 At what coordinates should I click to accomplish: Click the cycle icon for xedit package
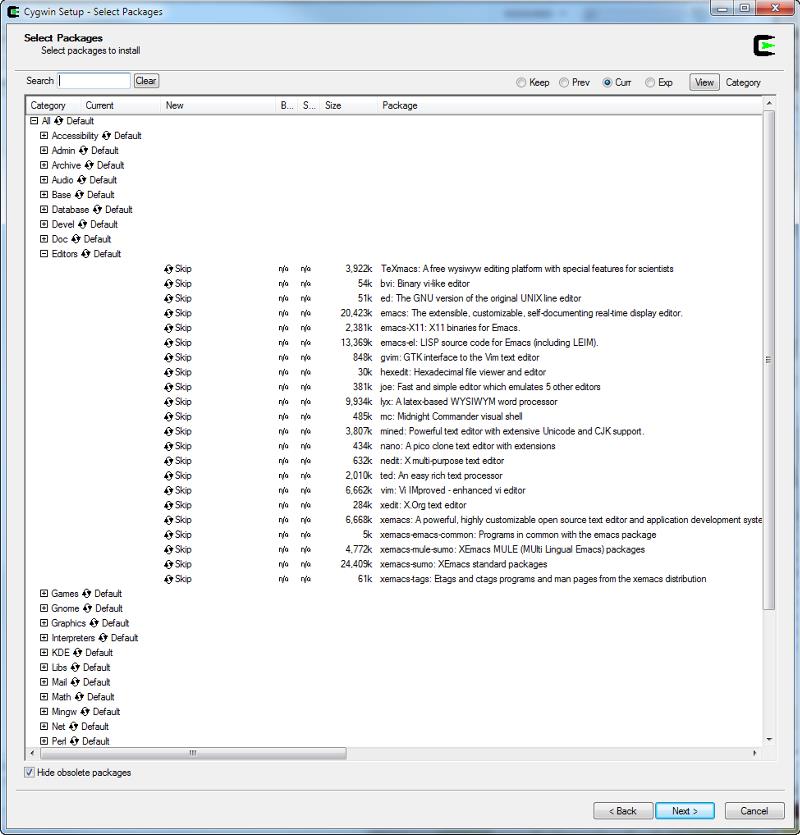[x=168, y=505]
